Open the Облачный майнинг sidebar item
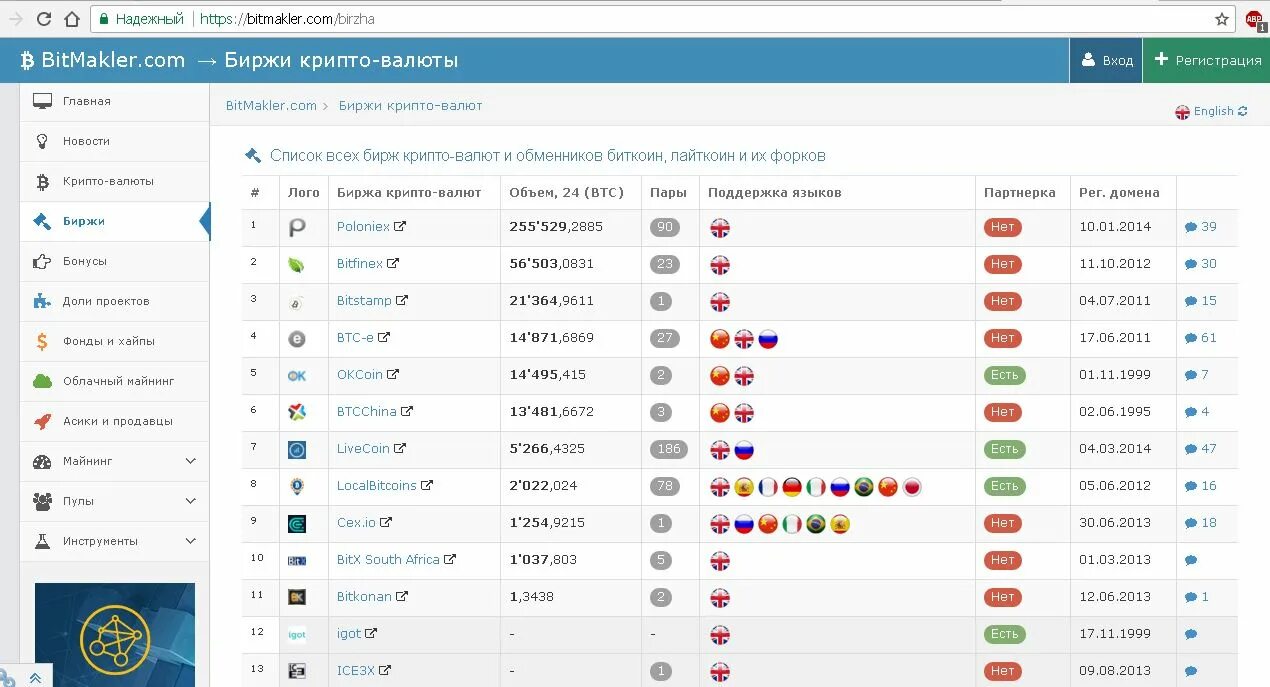The image size is (1270, 687). pyautogui.click(x=114, y=381)
